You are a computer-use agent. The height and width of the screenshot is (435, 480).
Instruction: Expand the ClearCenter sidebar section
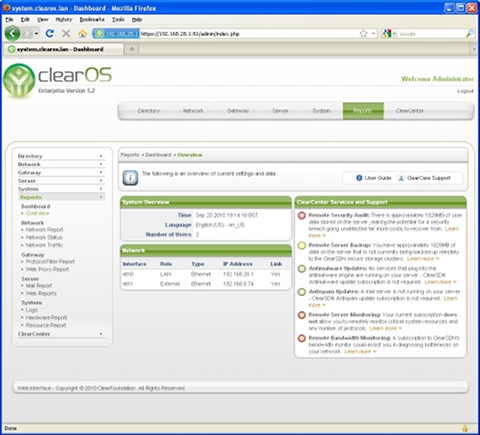pyautogui.click(x=61, y=334)
